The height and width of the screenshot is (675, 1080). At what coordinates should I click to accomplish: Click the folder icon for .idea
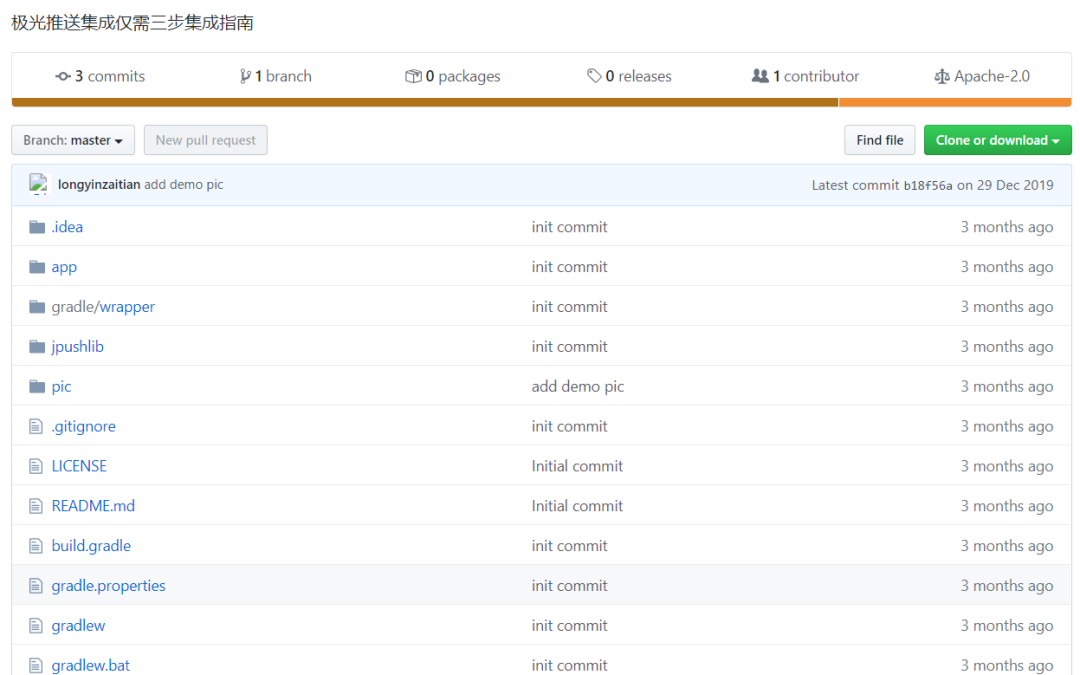[37, 227]
